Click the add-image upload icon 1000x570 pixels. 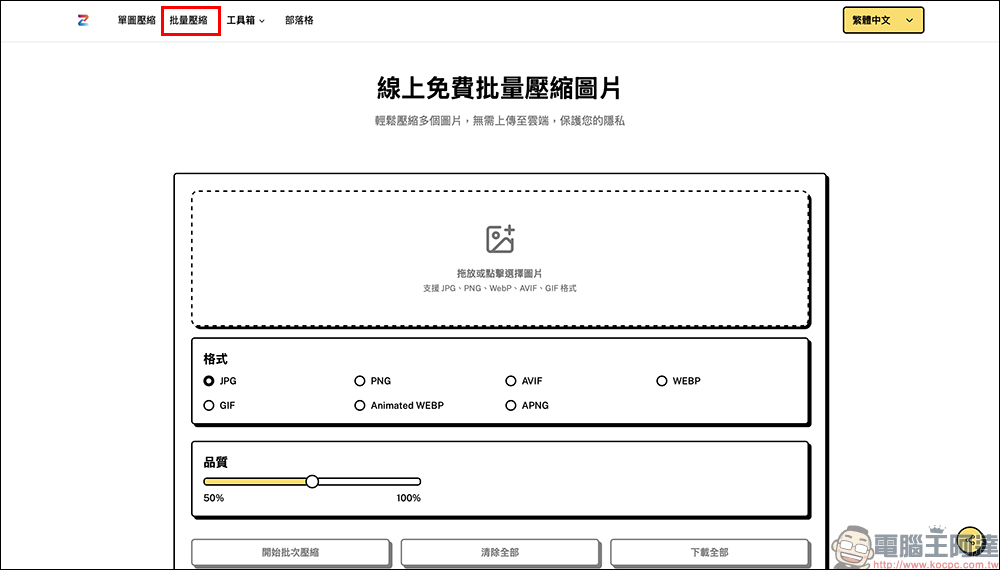[500, 239]
